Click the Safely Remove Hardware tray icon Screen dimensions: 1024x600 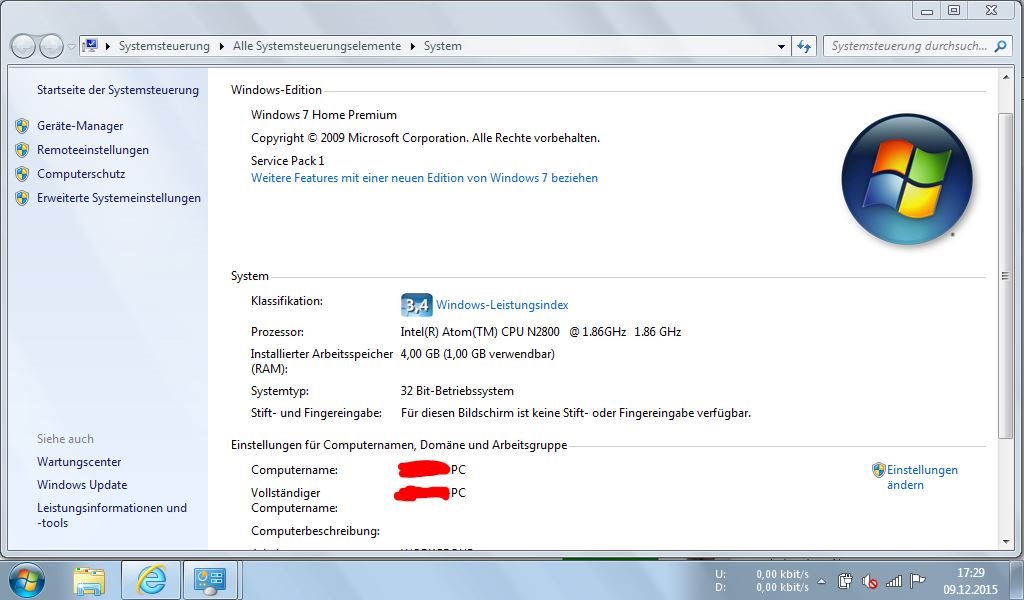coord(845,580)
